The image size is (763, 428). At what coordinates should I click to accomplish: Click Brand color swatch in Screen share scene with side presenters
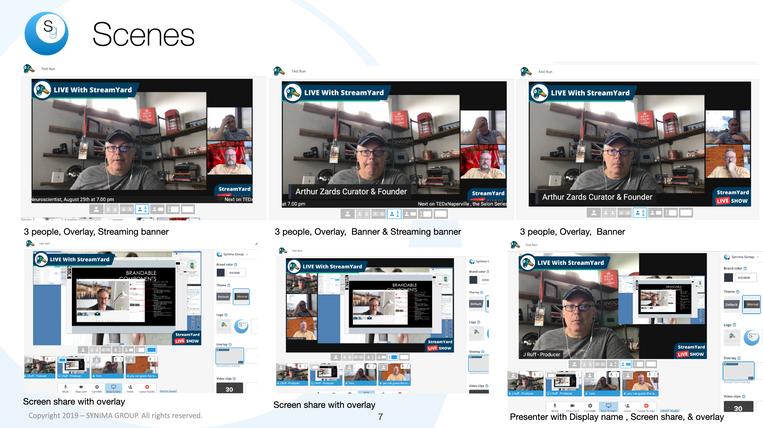pos(473,280)
